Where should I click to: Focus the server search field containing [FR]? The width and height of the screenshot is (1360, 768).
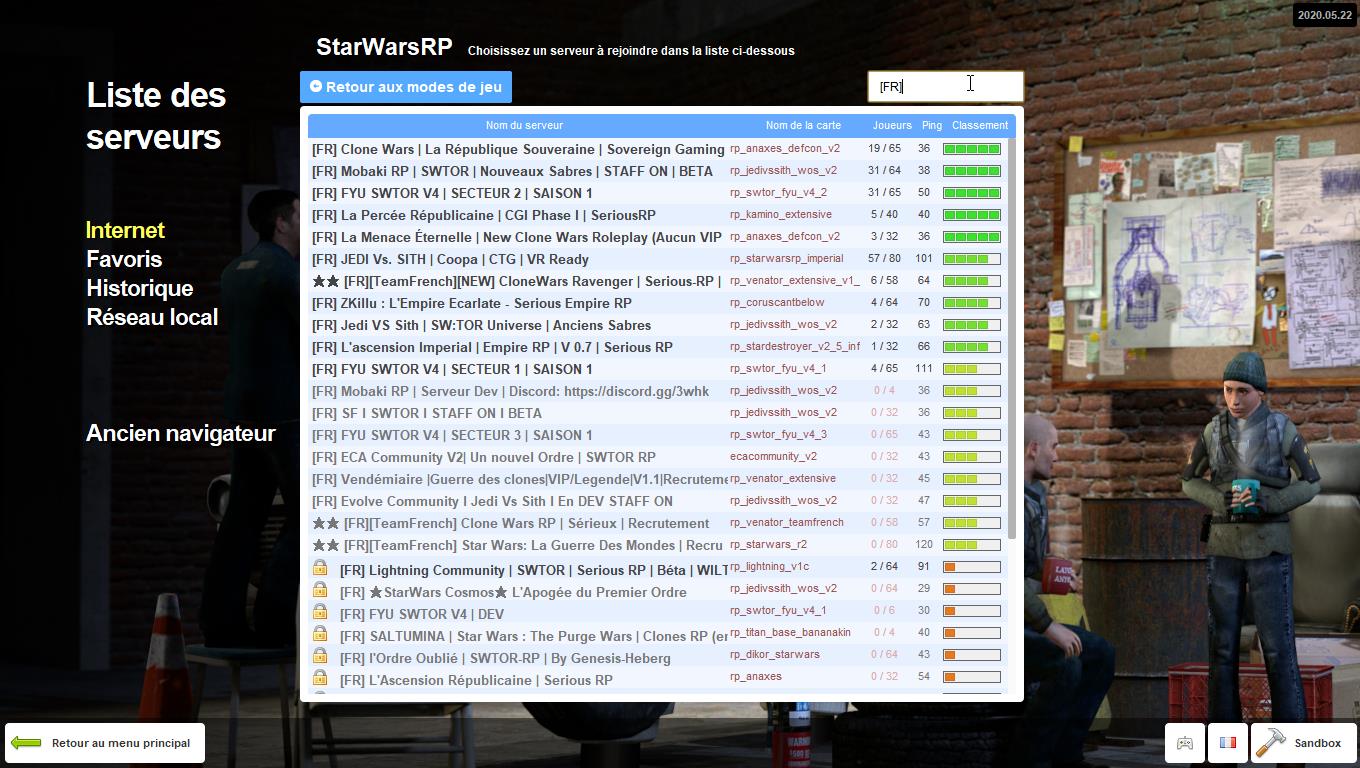pos(944,86)
